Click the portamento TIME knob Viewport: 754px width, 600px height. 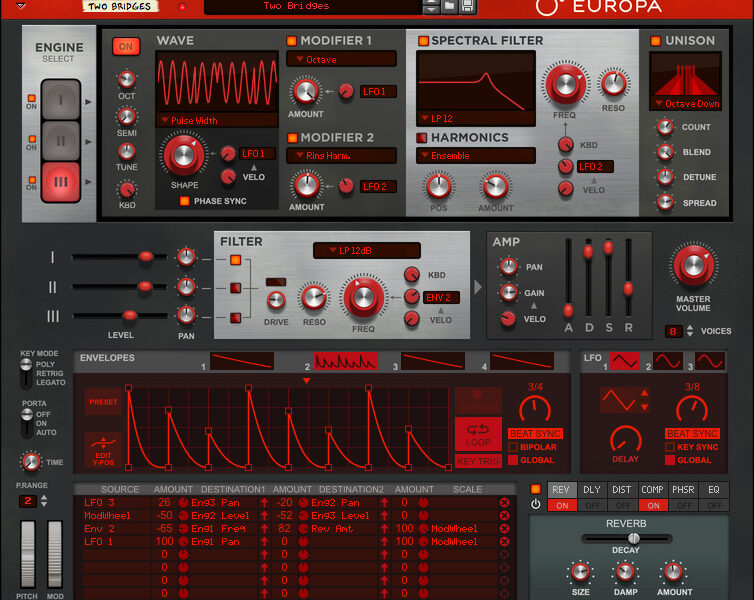point(31,462)
